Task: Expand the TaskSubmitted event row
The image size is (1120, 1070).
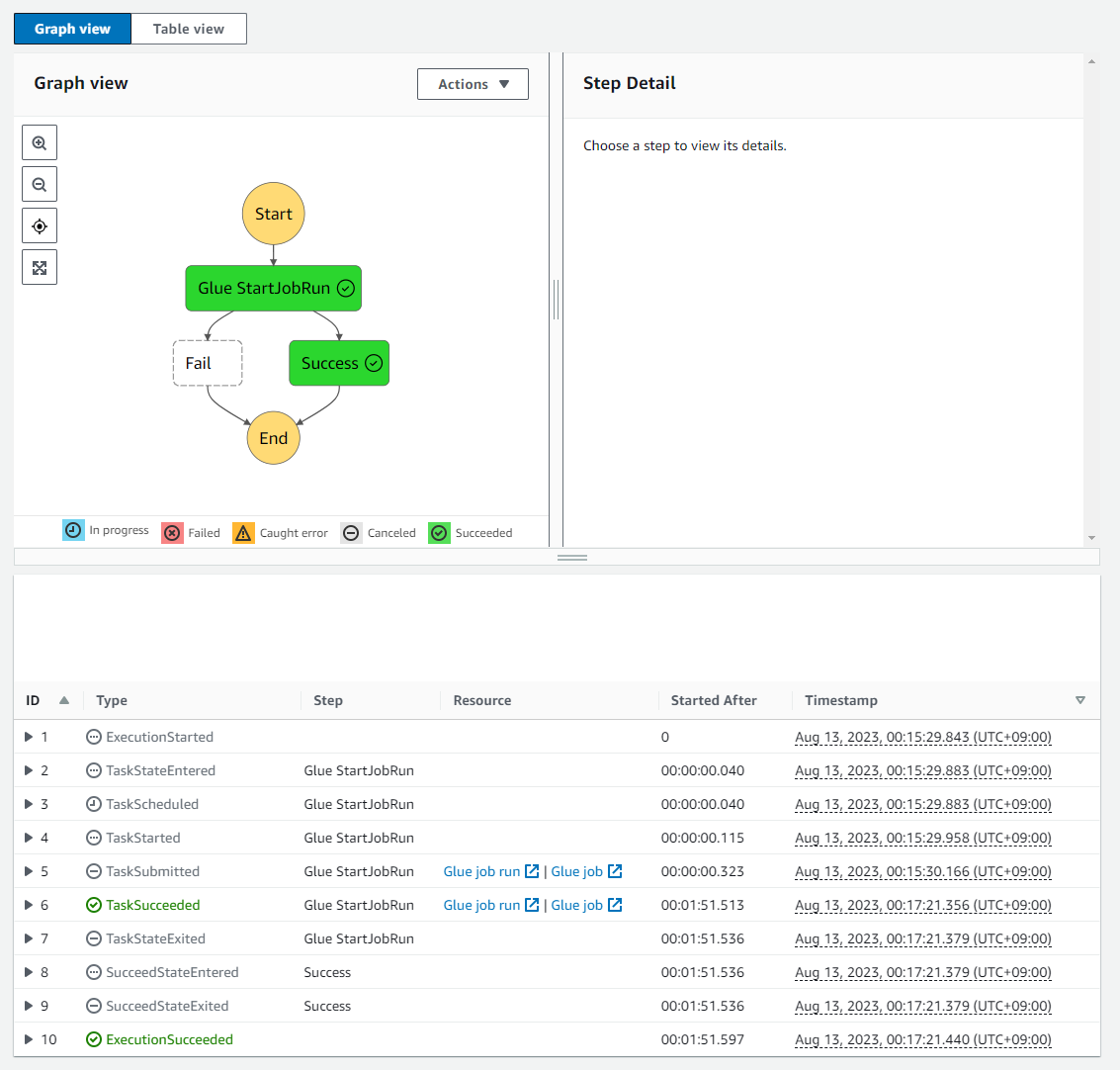Action: click(x=30, y=871)
